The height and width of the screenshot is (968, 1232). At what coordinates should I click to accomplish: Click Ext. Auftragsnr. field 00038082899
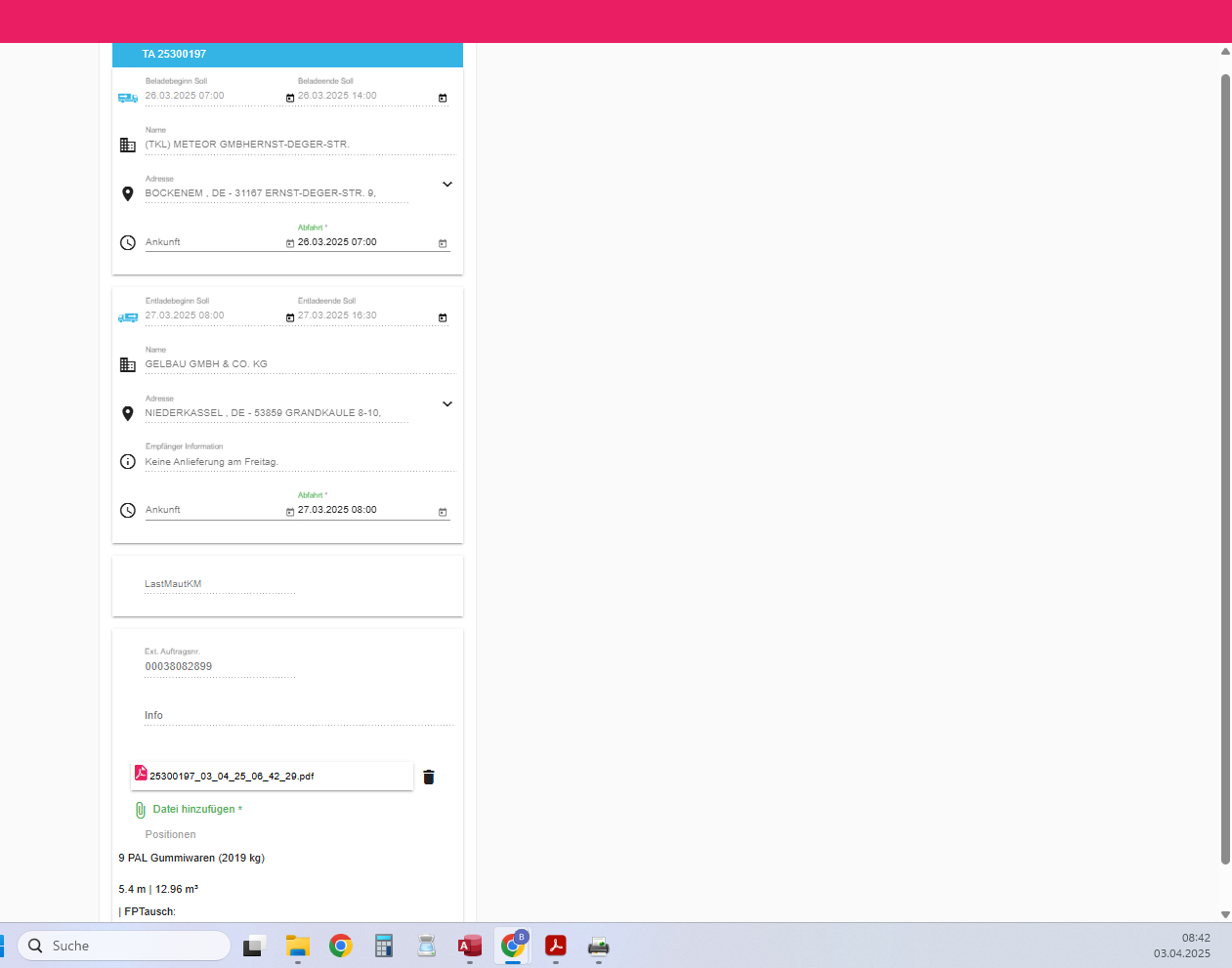[220, 667]
